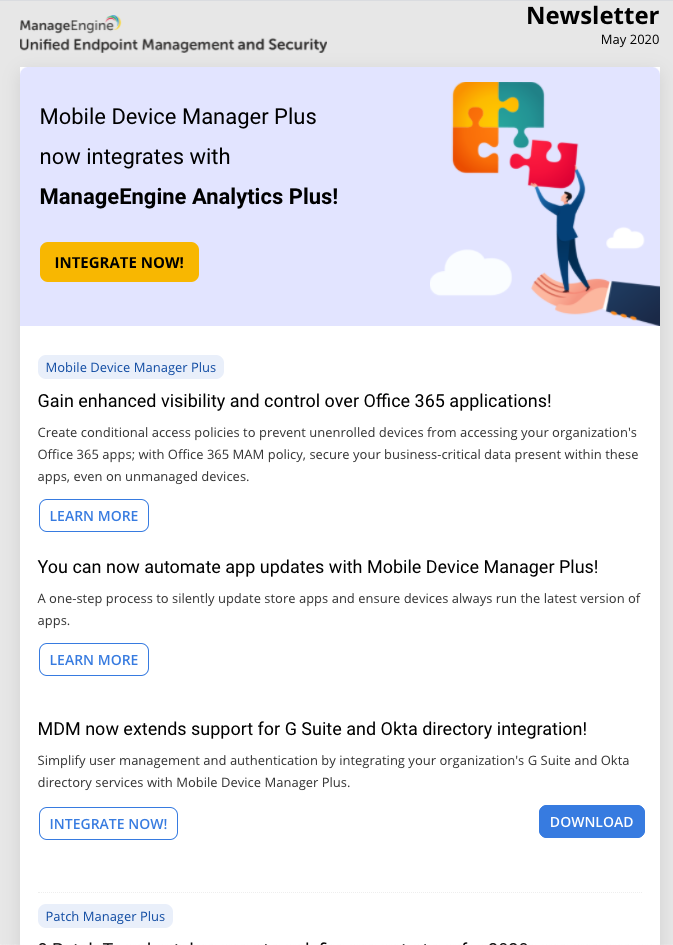
Task: Click the G Suite and Okta headline
Action: coord(312,729)
